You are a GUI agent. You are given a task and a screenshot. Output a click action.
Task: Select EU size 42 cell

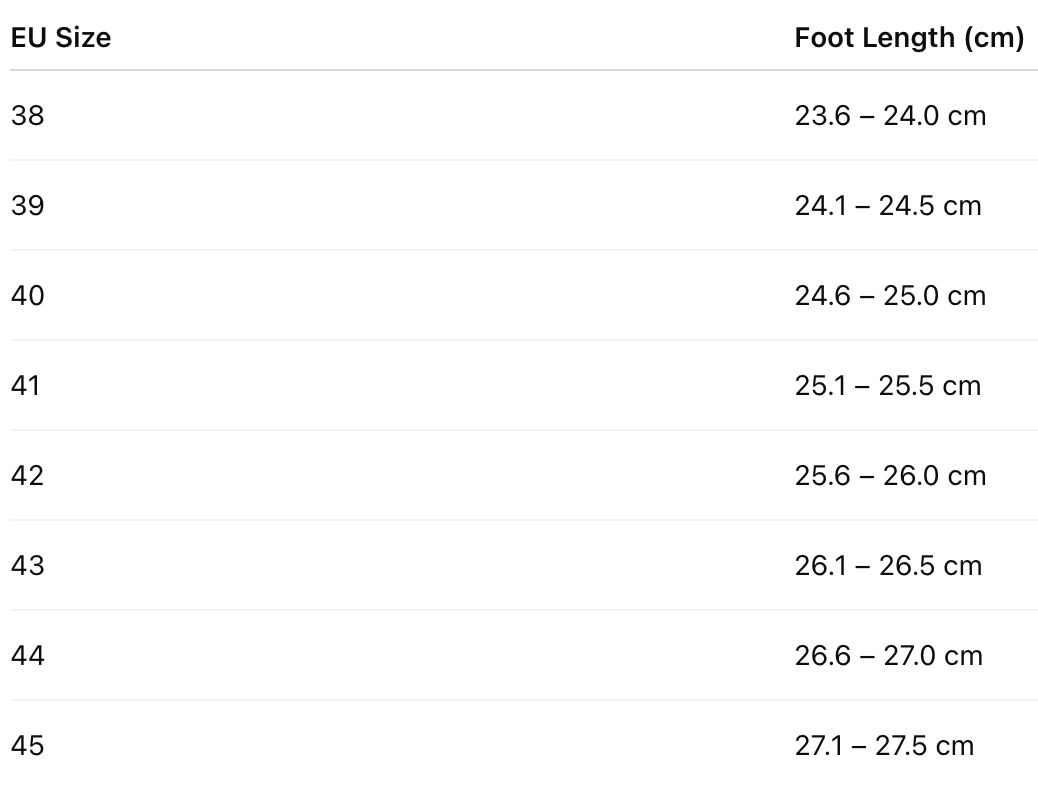pyautogui.click(x=28, y=476)
